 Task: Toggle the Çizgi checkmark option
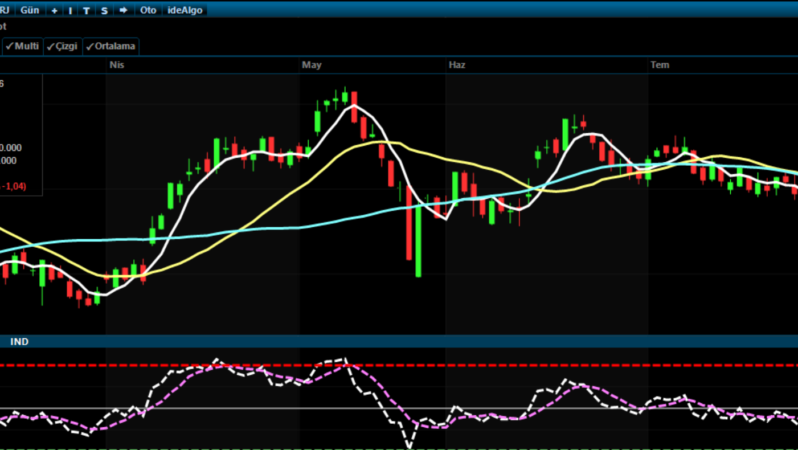(x=63, y=46)
